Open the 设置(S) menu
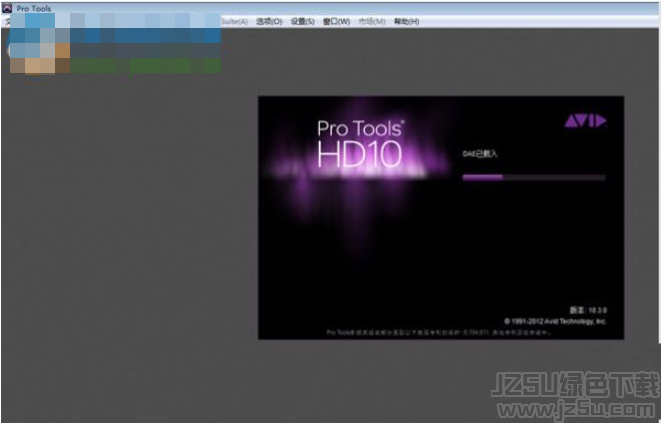The height and width of the screenshot is (423, 661). pos(303,21)
